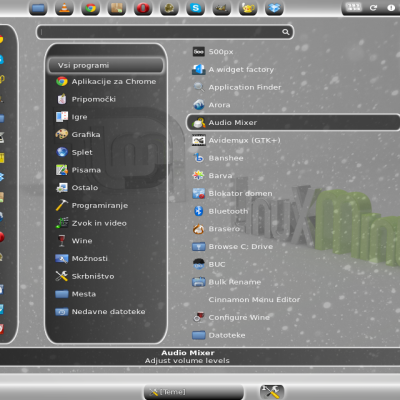Click the Application Finder magnifier icon

pyautogui.click(x=199, y=87)
